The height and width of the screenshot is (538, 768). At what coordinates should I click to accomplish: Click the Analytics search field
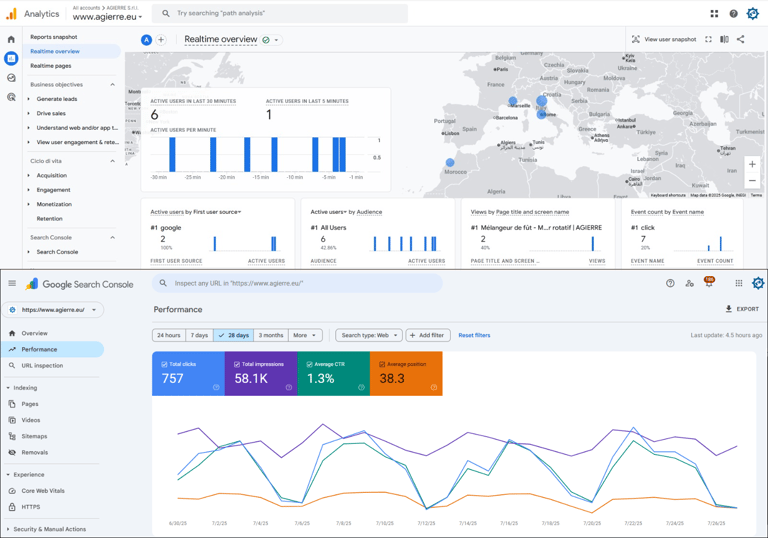[x=280, y=13]
